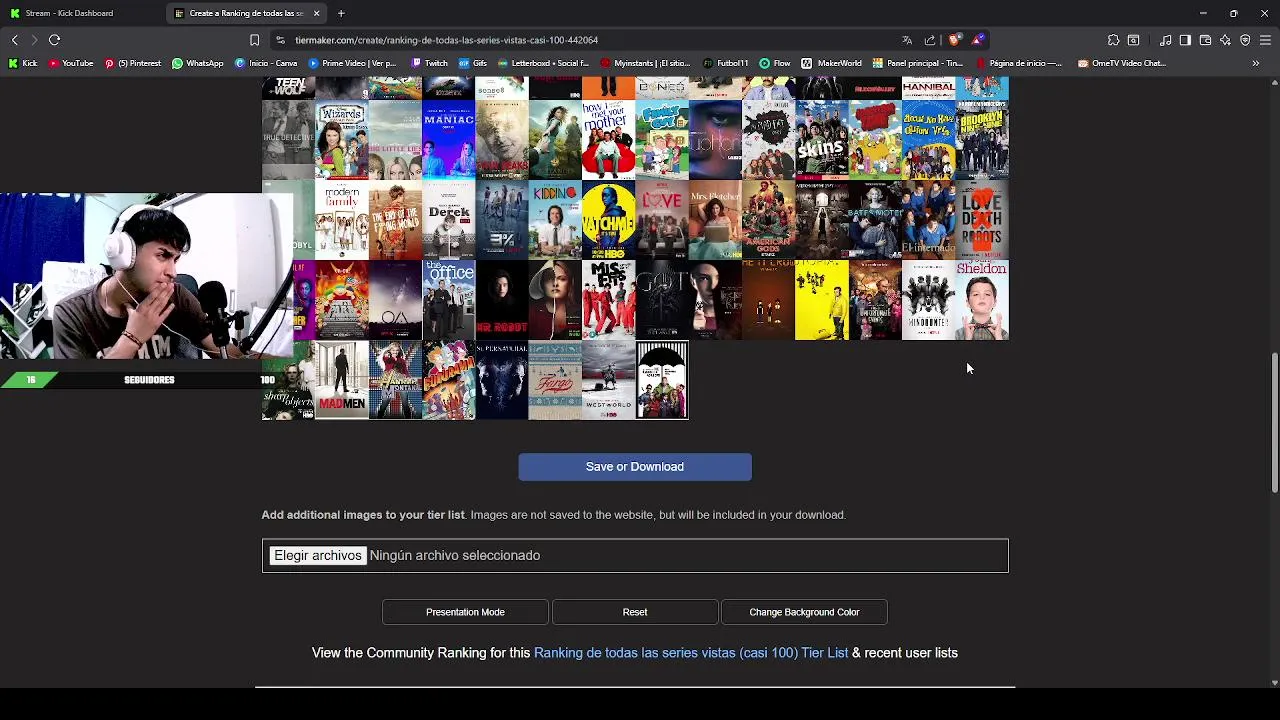Expand the hidden bookmarks overflow chevron

1256,63
